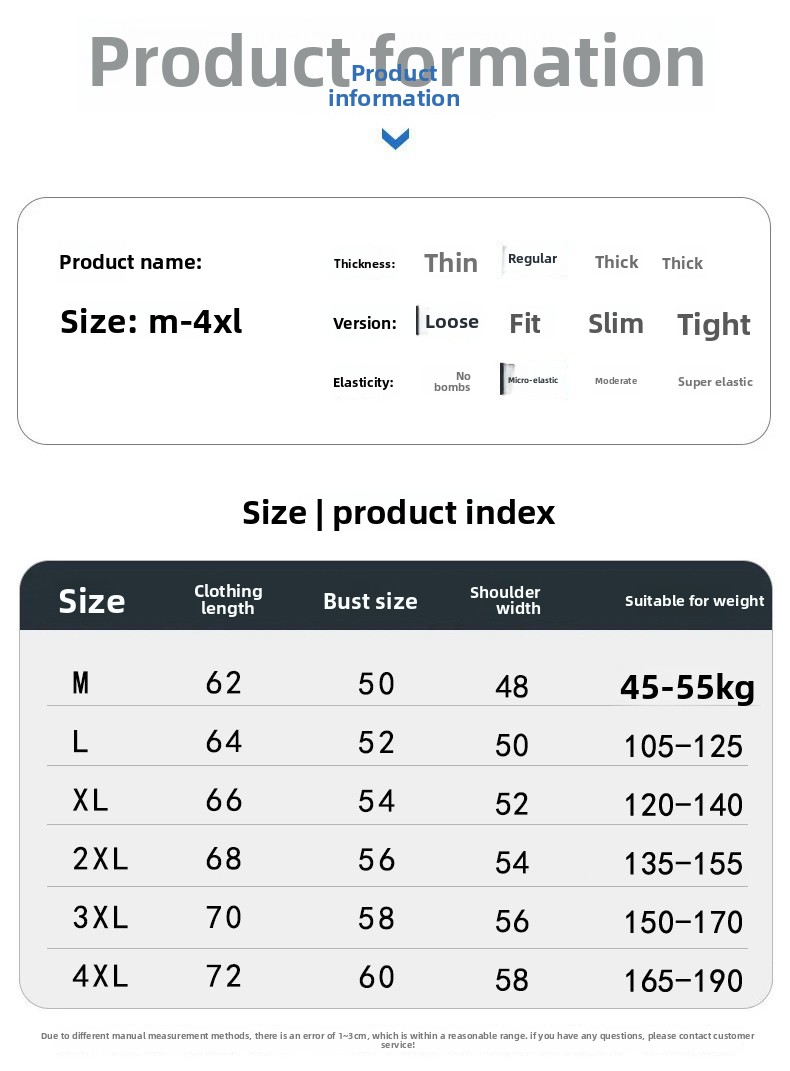790x1071 pixels.
Task: Choose the "Loose" version option
Action: (451, 322)
